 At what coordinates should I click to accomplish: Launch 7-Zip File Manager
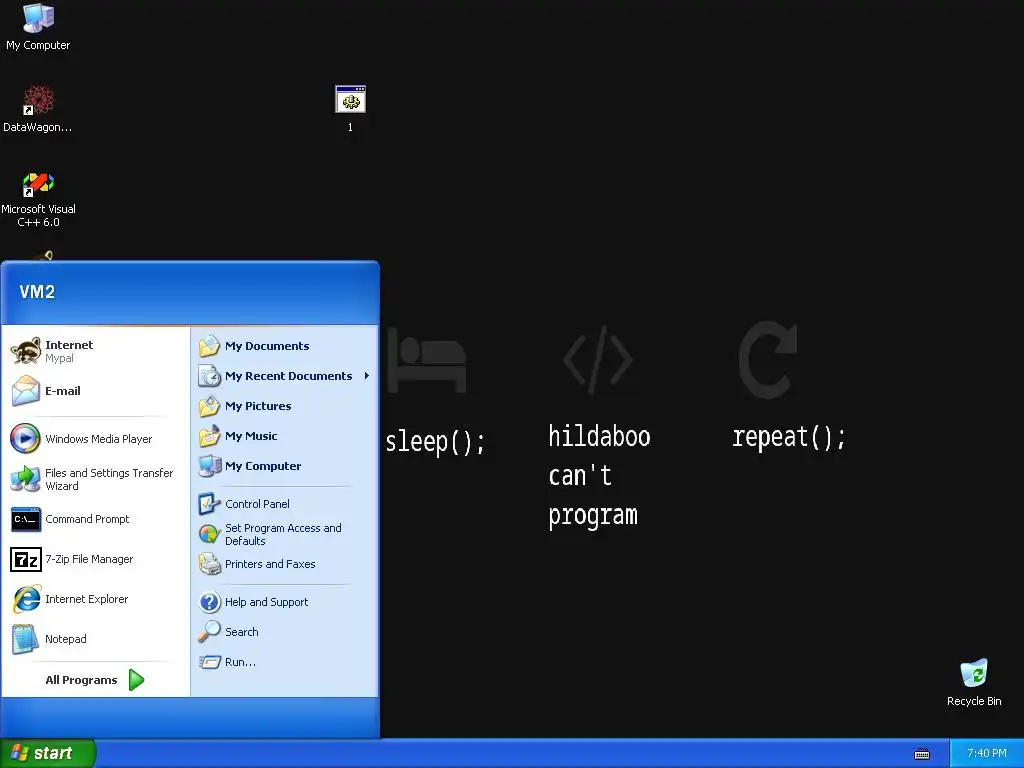(95, 559)
